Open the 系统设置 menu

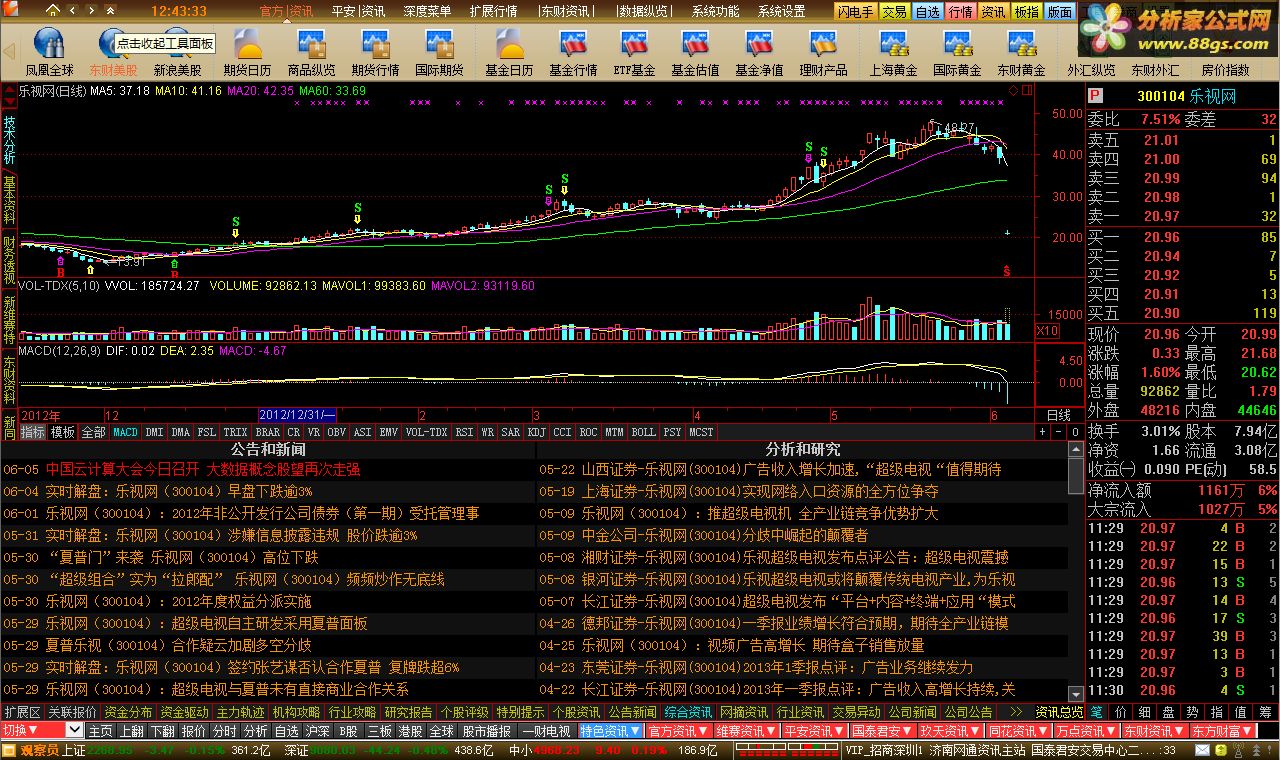pos(781,12)
